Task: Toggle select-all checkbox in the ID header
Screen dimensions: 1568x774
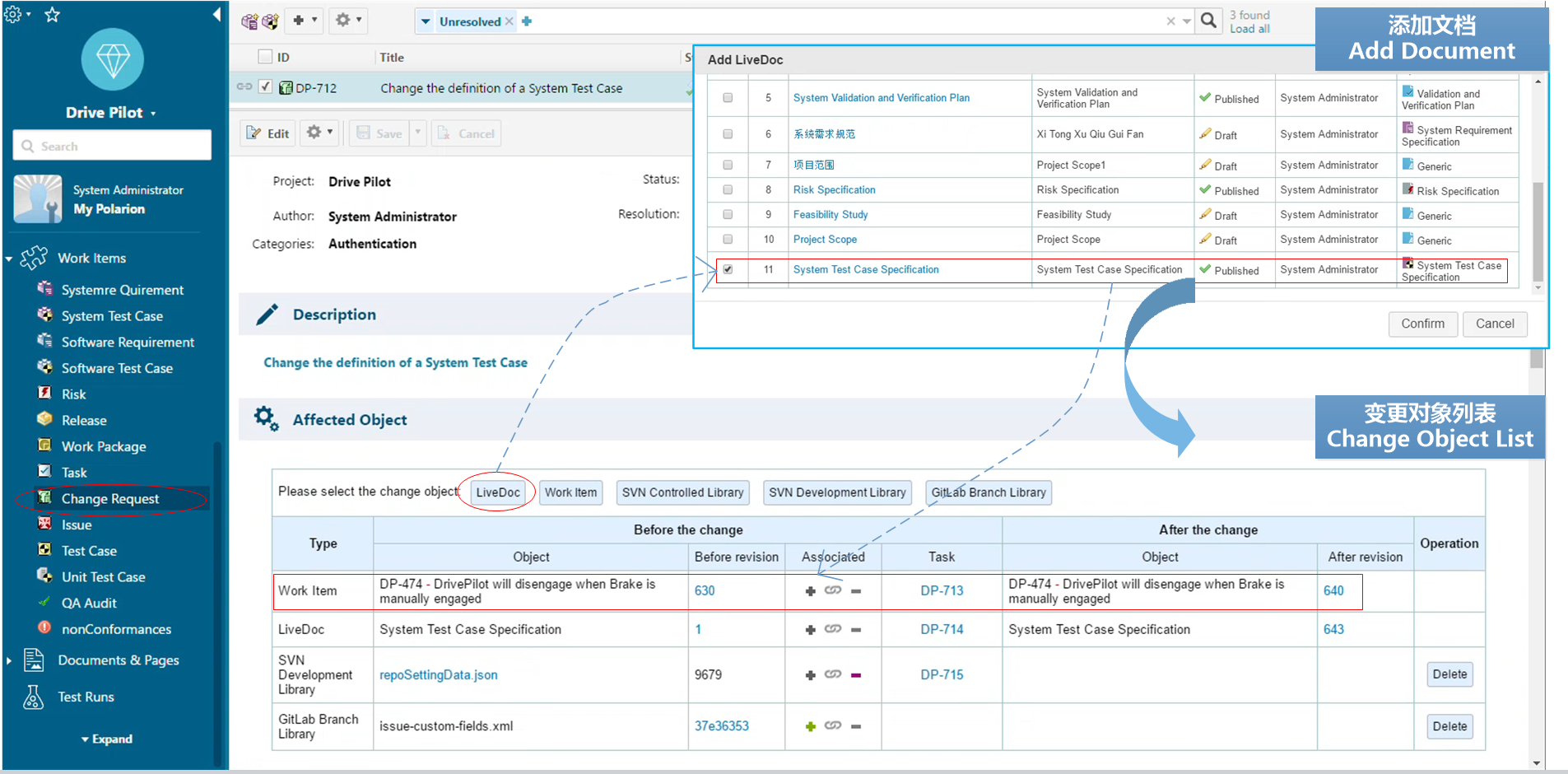Action: coord(265,57)
